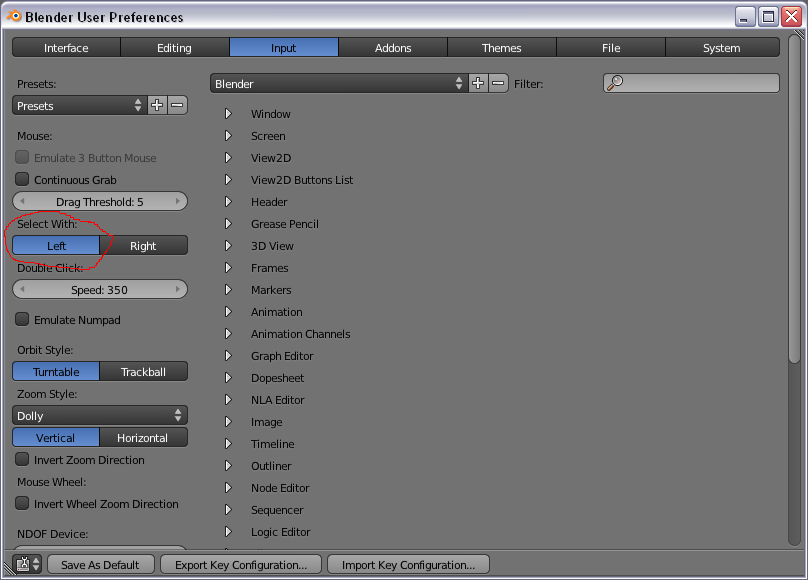The height and width of the screenshot is (580, 808).
Task: Go to the File tab
Action: click(x=611, y=47)
